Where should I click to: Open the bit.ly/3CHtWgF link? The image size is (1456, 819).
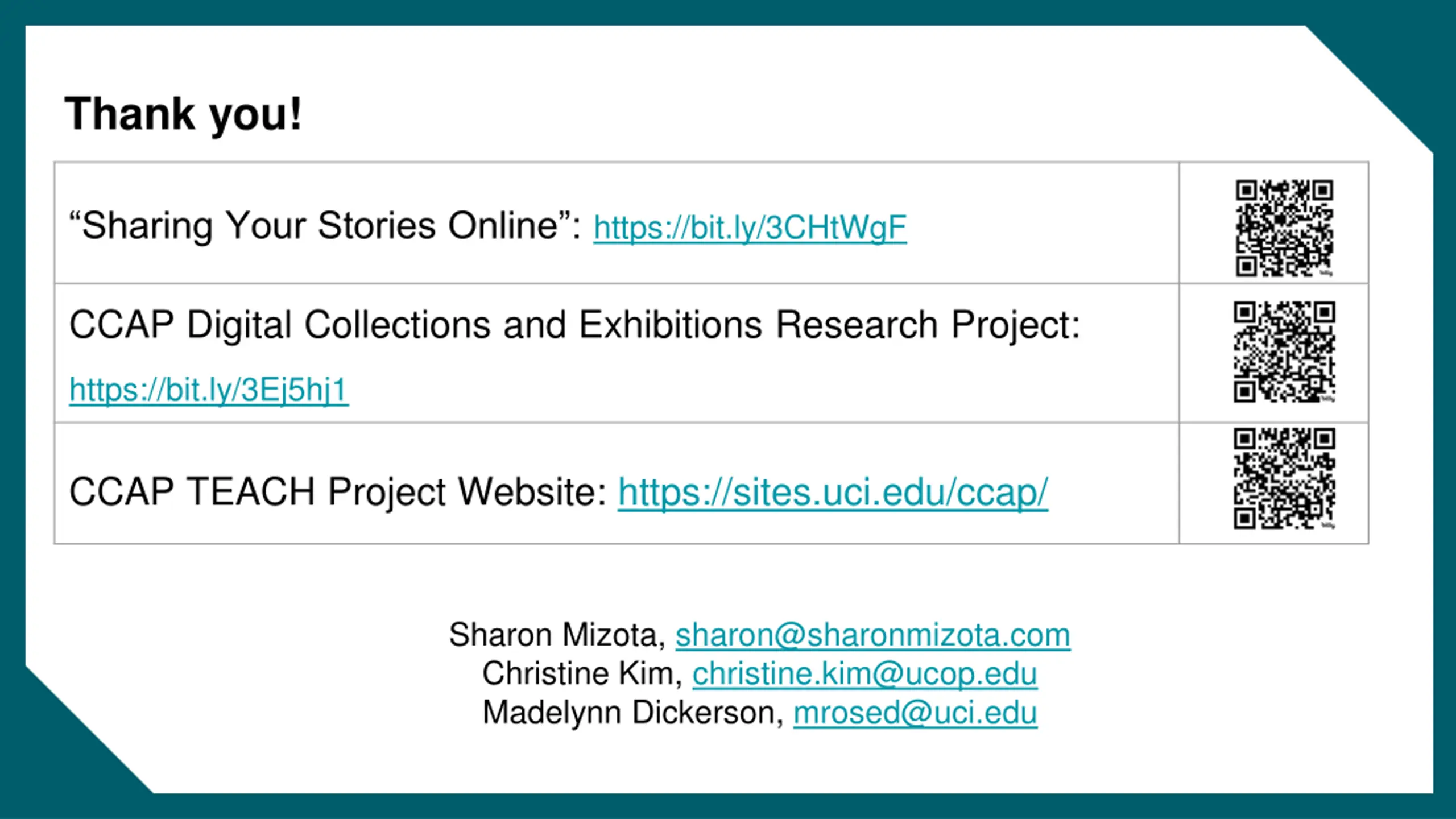coord(750,228)
